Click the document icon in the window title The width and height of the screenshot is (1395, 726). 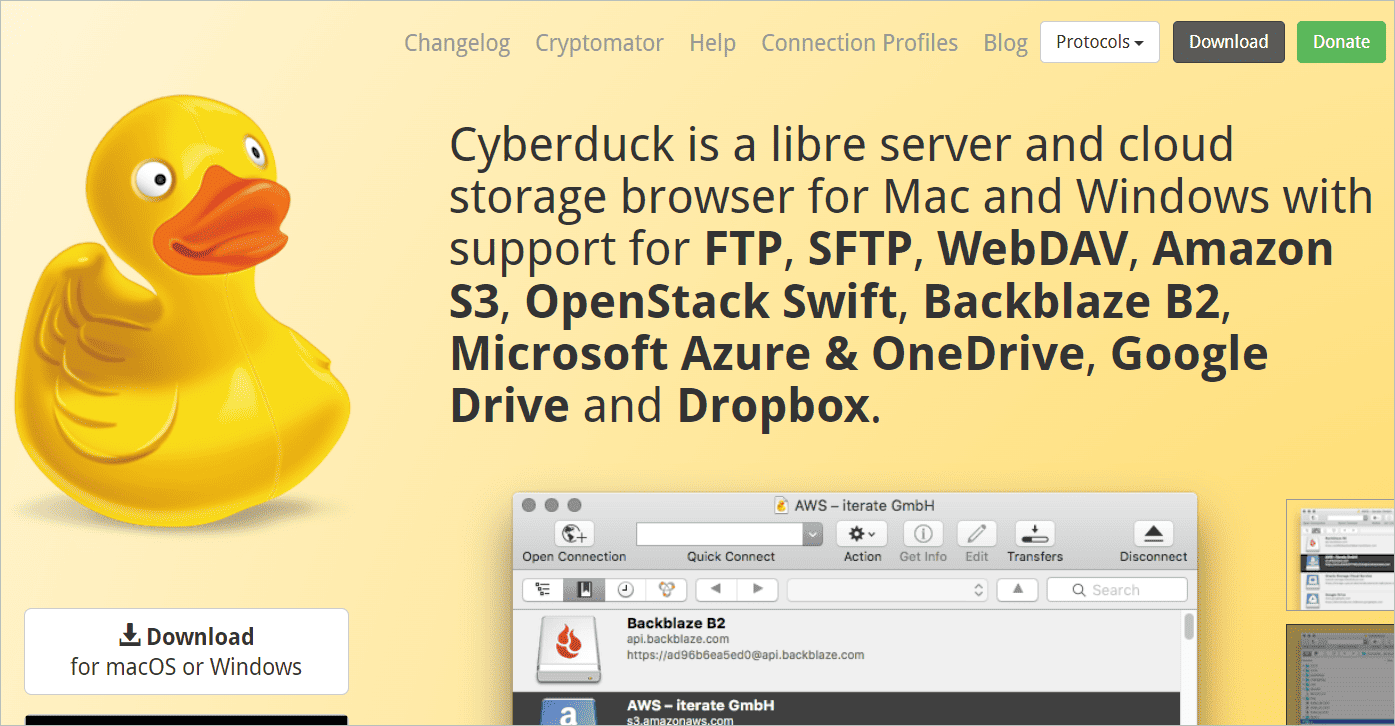[782, 506]
